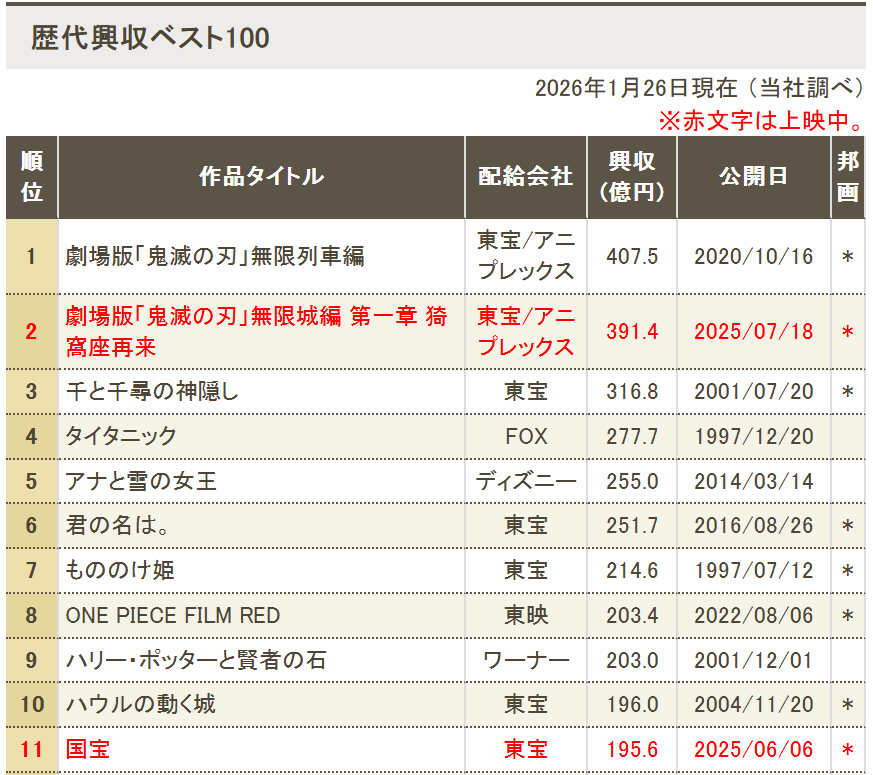This screenshot has height=775, width=873.
Task: Click release date 2014/03/14
Action: click(x=753, y=482)
